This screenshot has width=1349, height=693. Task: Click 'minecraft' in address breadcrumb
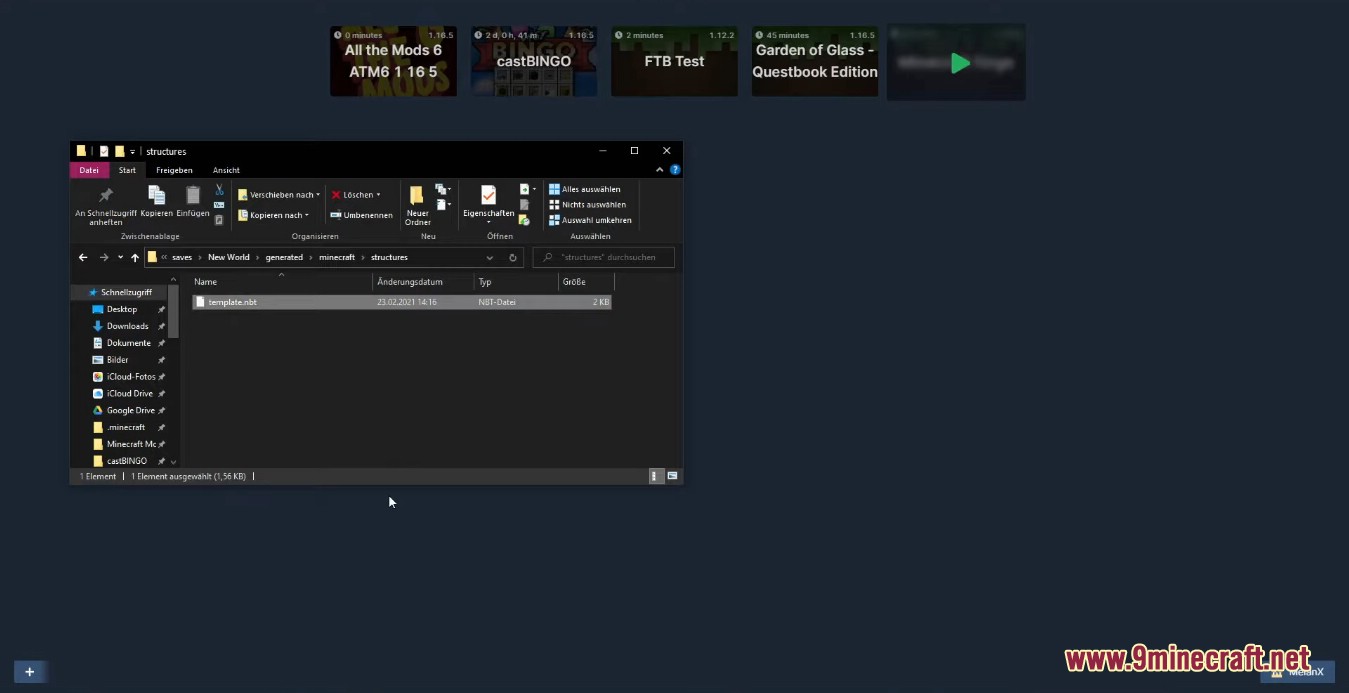[x=337, y=257]
